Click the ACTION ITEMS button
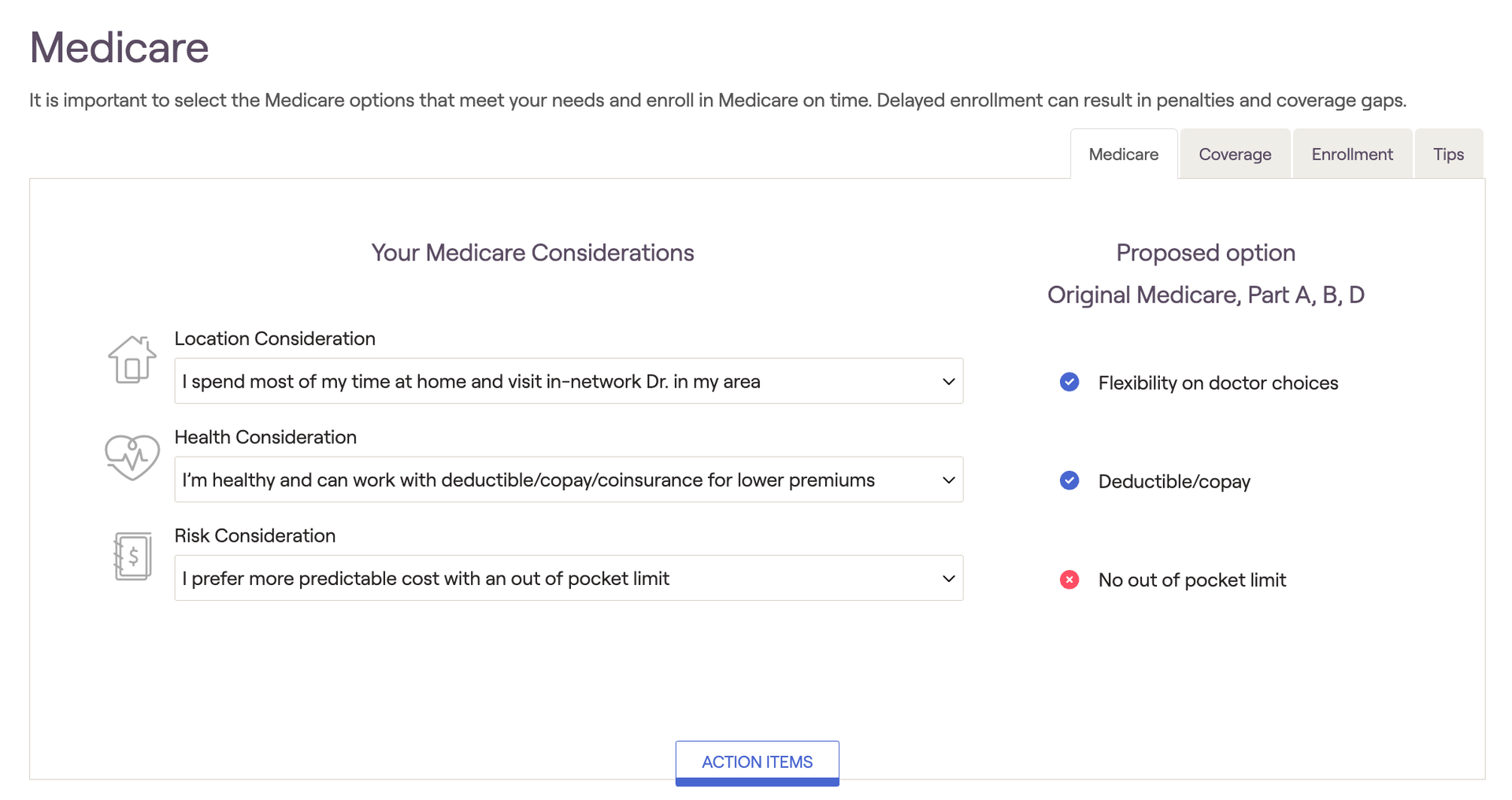This screenshot has width=1512, height=800. tap(757, 763)
